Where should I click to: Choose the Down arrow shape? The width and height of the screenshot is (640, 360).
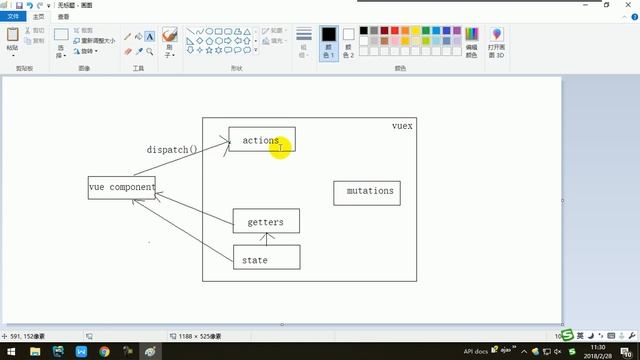[x=190, y=50]
